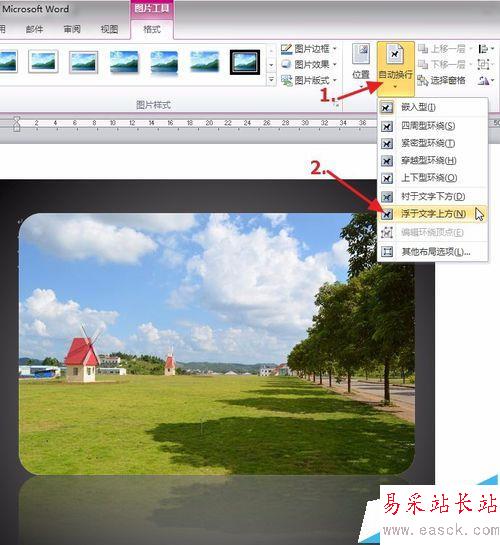
Task: Choose 浮于文字上方(N) option
Action: [433, 214]
